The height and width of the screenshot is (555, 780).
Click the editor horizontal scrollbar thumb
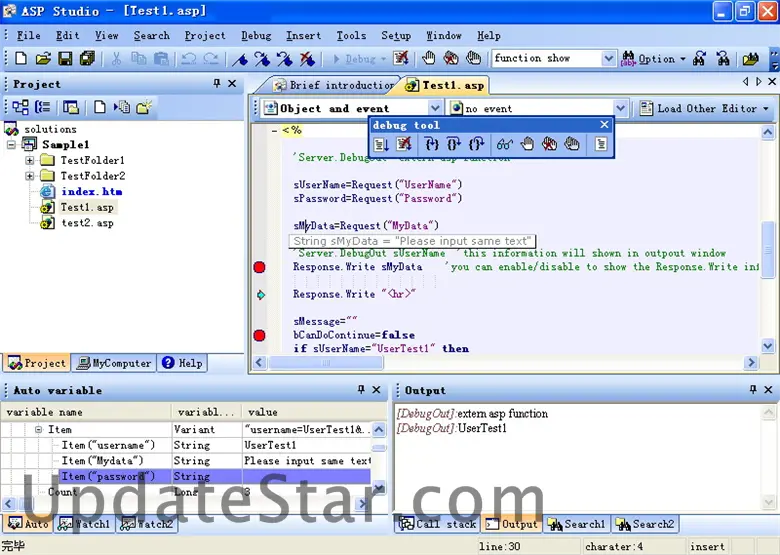326,363
